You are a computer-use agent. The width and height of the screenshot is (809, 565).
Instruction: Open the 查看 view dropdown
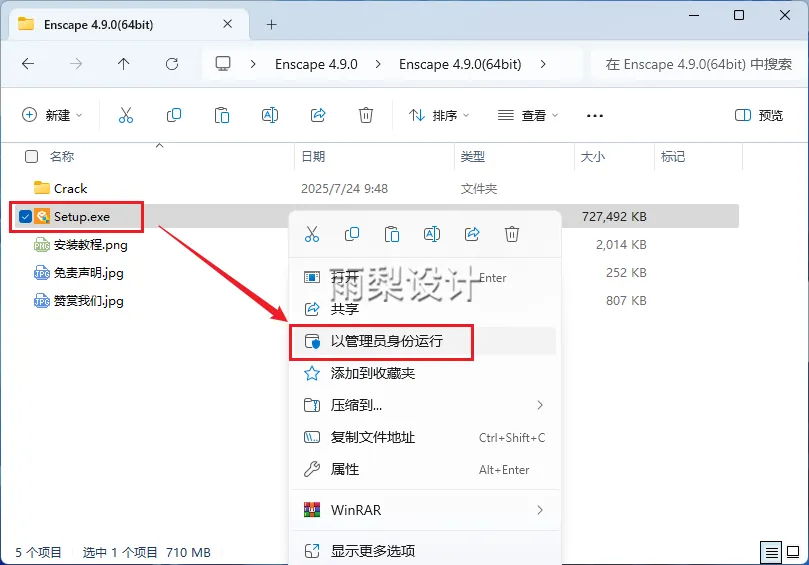click(527, 115)
